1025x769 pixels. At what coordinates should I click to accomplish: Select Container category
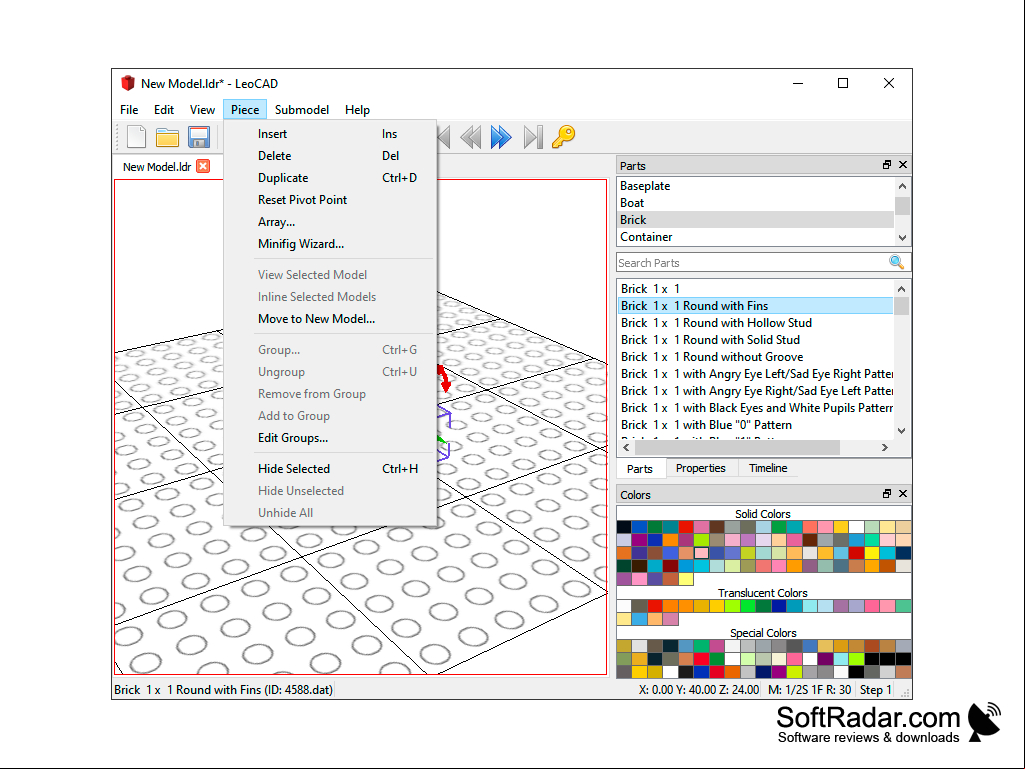[756, 237]
